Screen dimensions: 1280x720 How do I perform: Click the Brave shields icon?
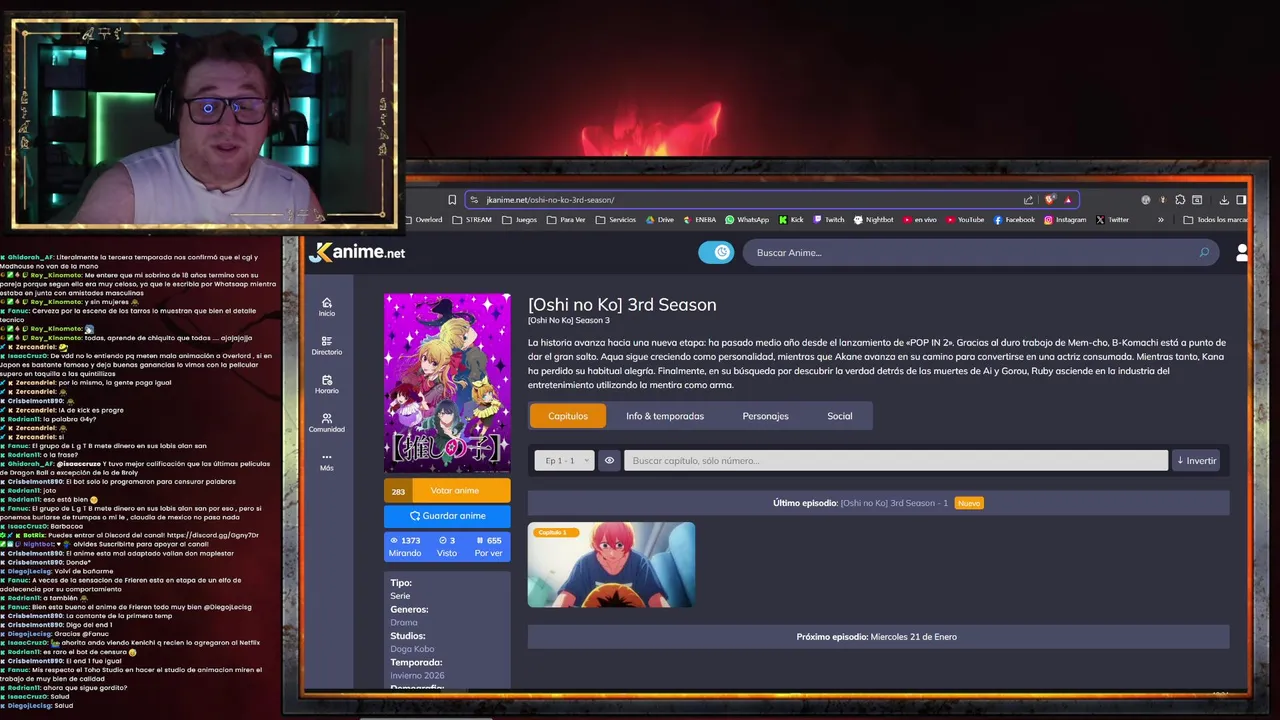pyautogui.click(x=1049, y=200)
